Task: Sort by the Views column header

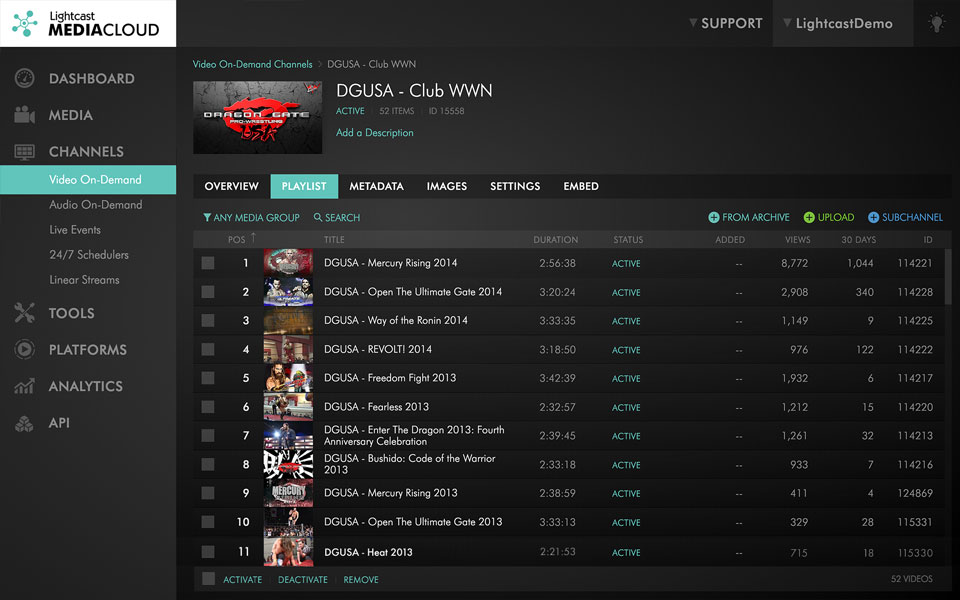Action: [797, 239]
